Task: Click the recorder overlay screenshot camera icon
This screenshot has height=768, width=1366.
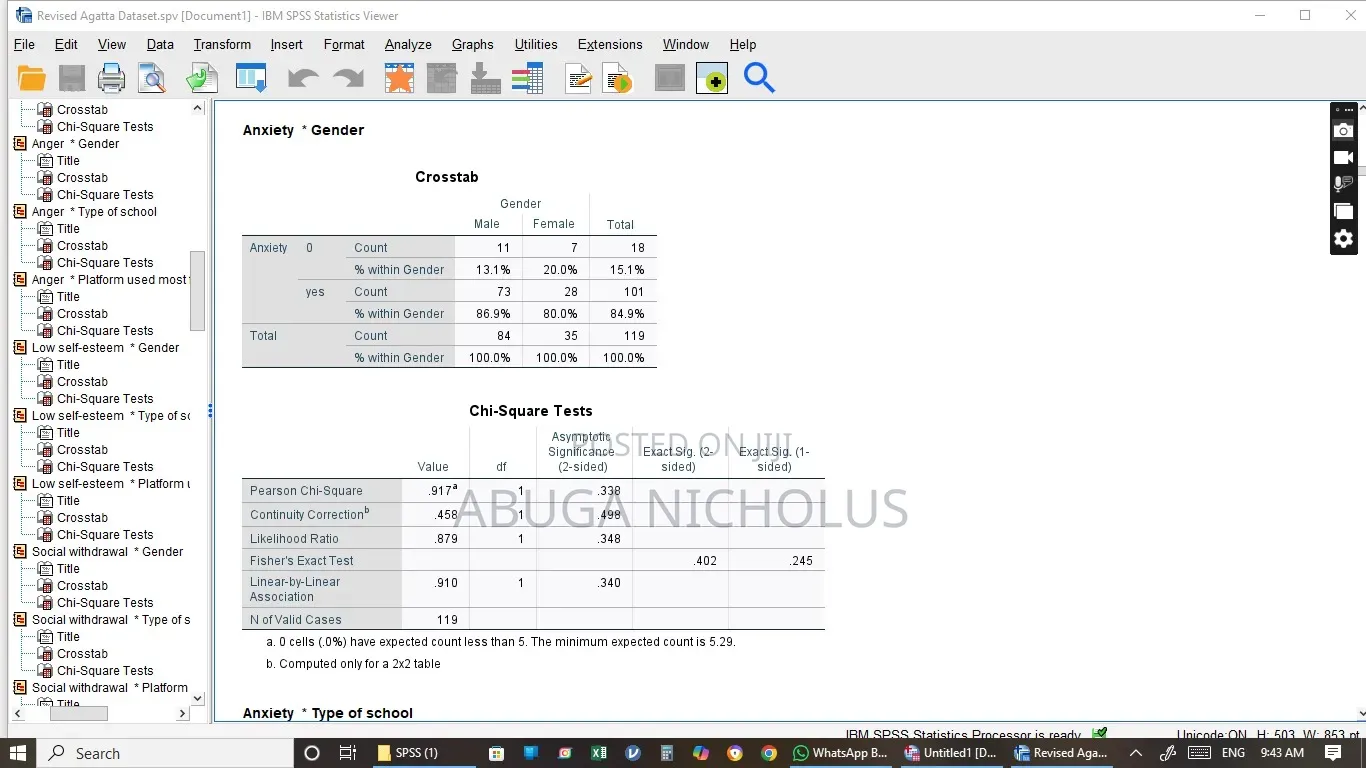Action: click(1344, 131)
